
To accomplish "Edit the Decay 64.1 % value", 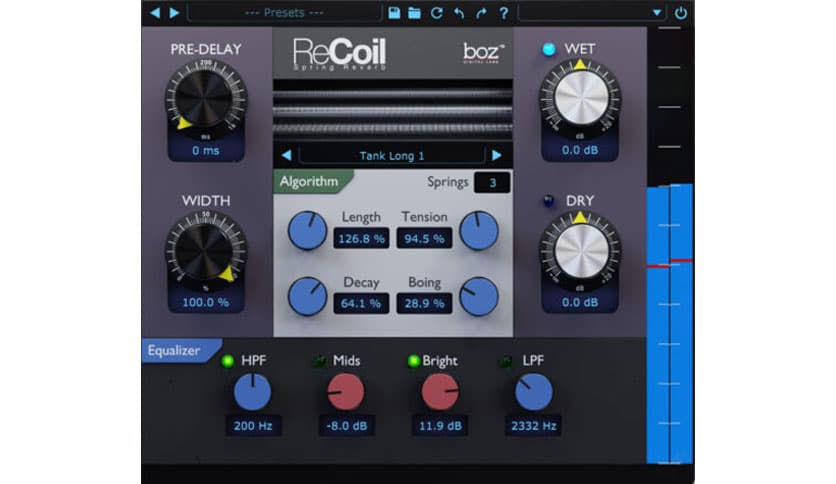I will tap(361, 303).
